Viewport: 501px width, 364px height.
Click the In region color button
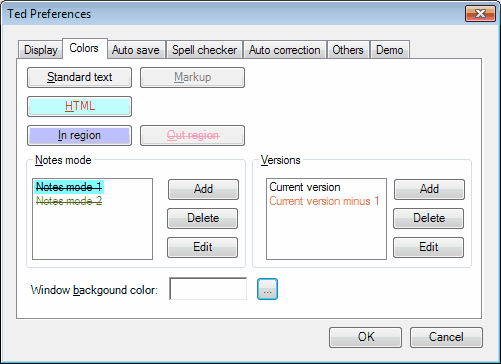pyautogui.click(x=79, y=135)
